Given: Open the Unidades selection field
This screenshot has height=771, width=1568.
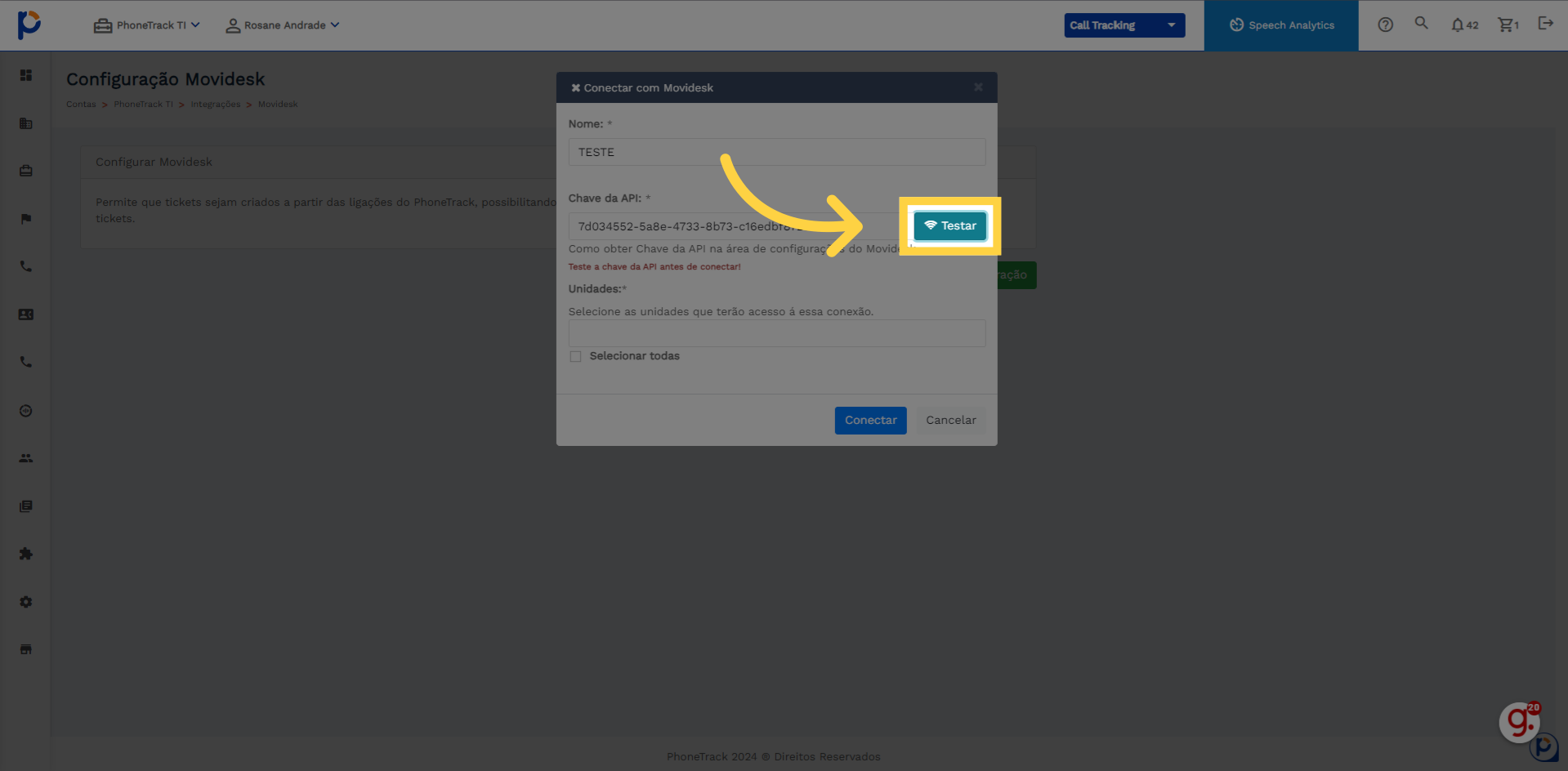Looking at the screenshot, I should (x=776, y=333).
